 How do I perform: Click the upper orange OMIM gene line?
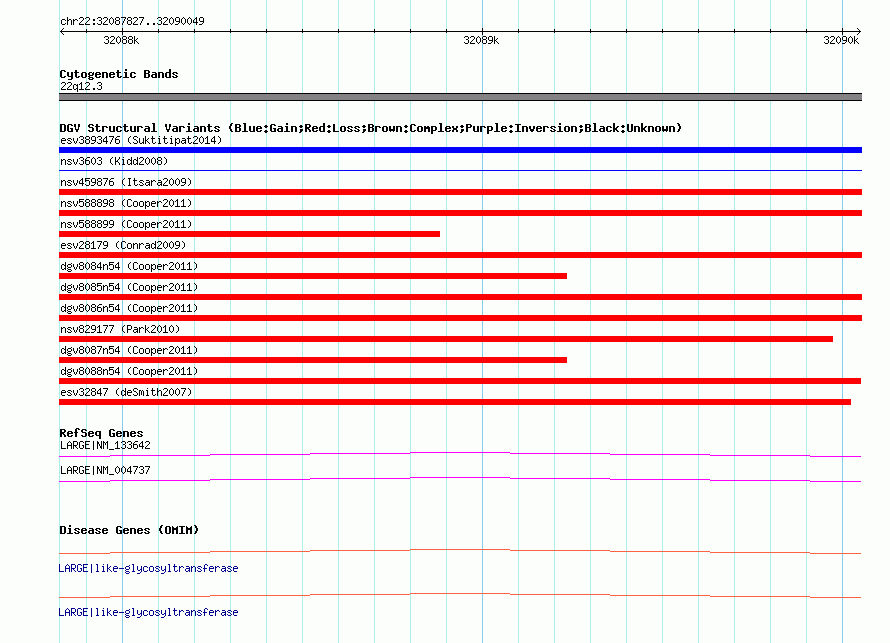460,551
